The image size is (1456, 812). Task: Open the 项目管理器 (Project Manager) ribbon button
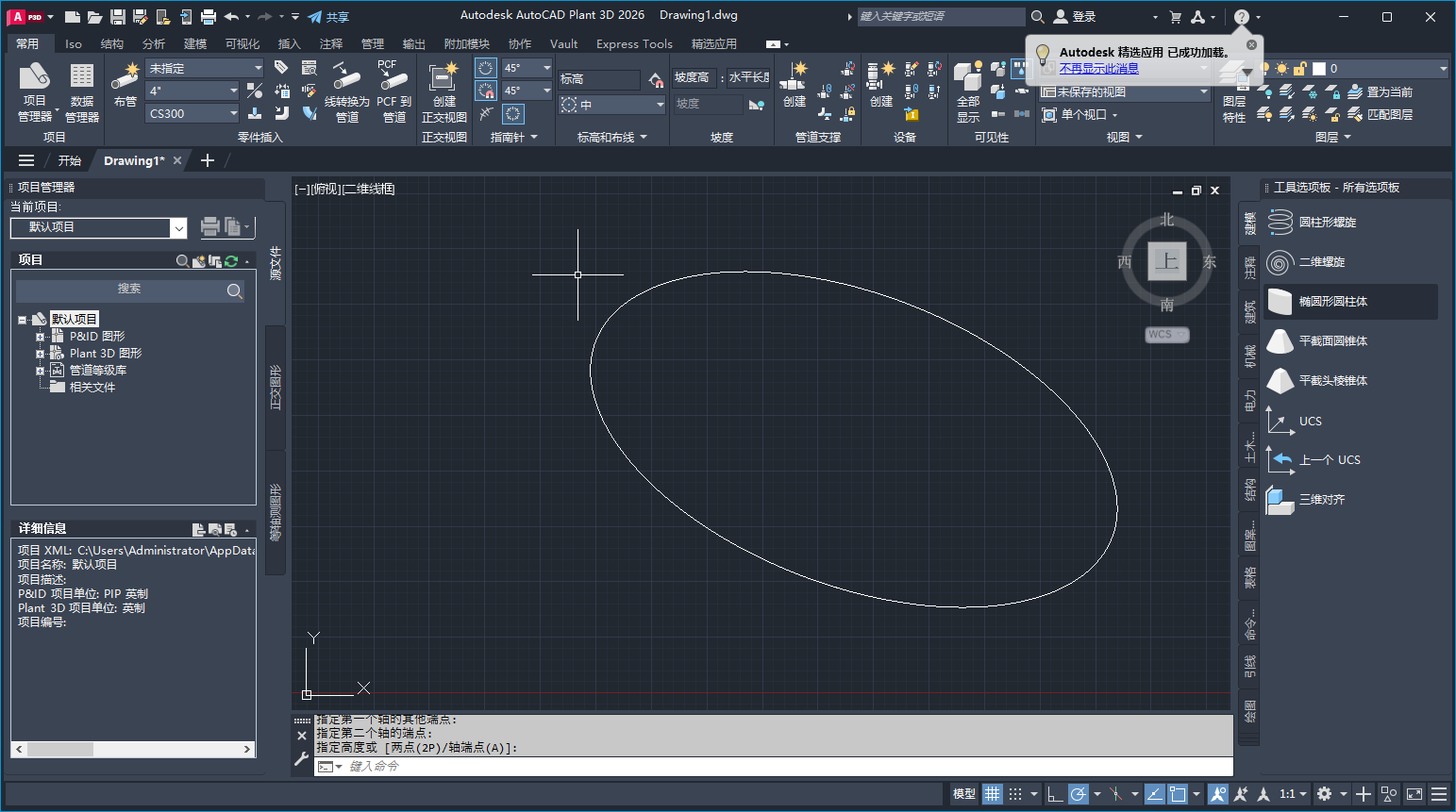coord(35,91)
